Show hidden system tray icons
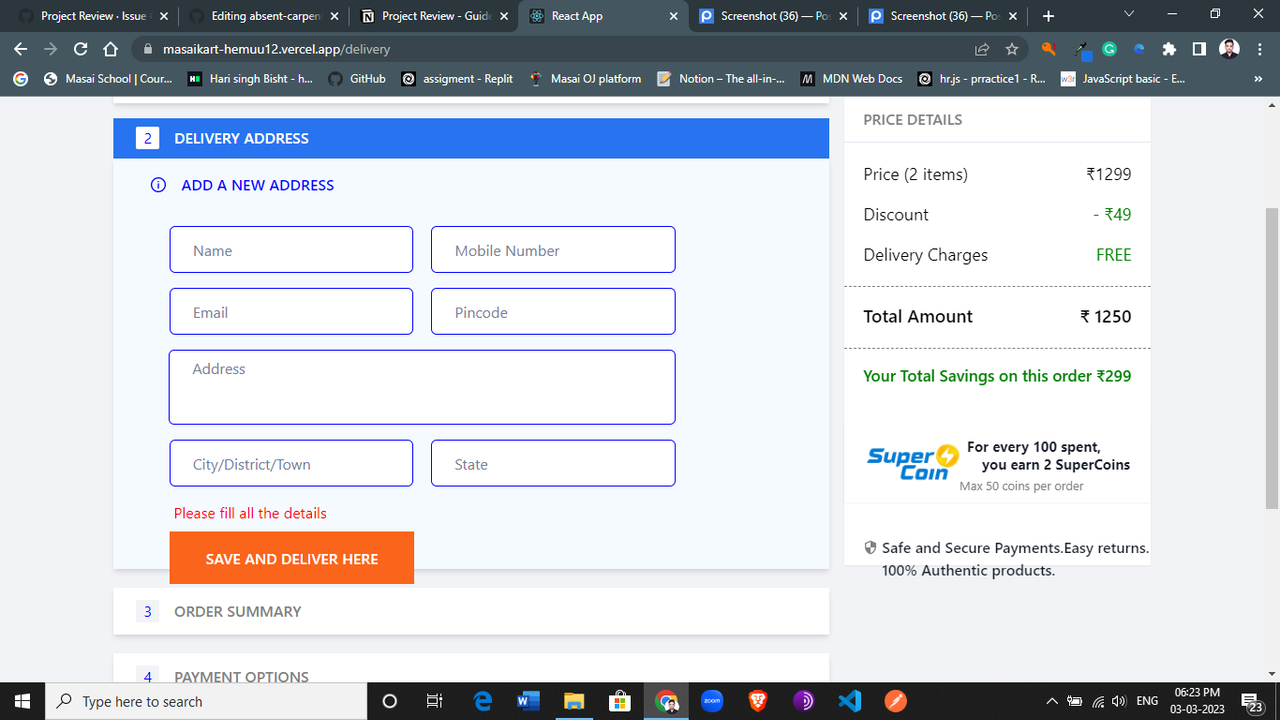Screen dimensions: 1280x720 coord(1051,701)
